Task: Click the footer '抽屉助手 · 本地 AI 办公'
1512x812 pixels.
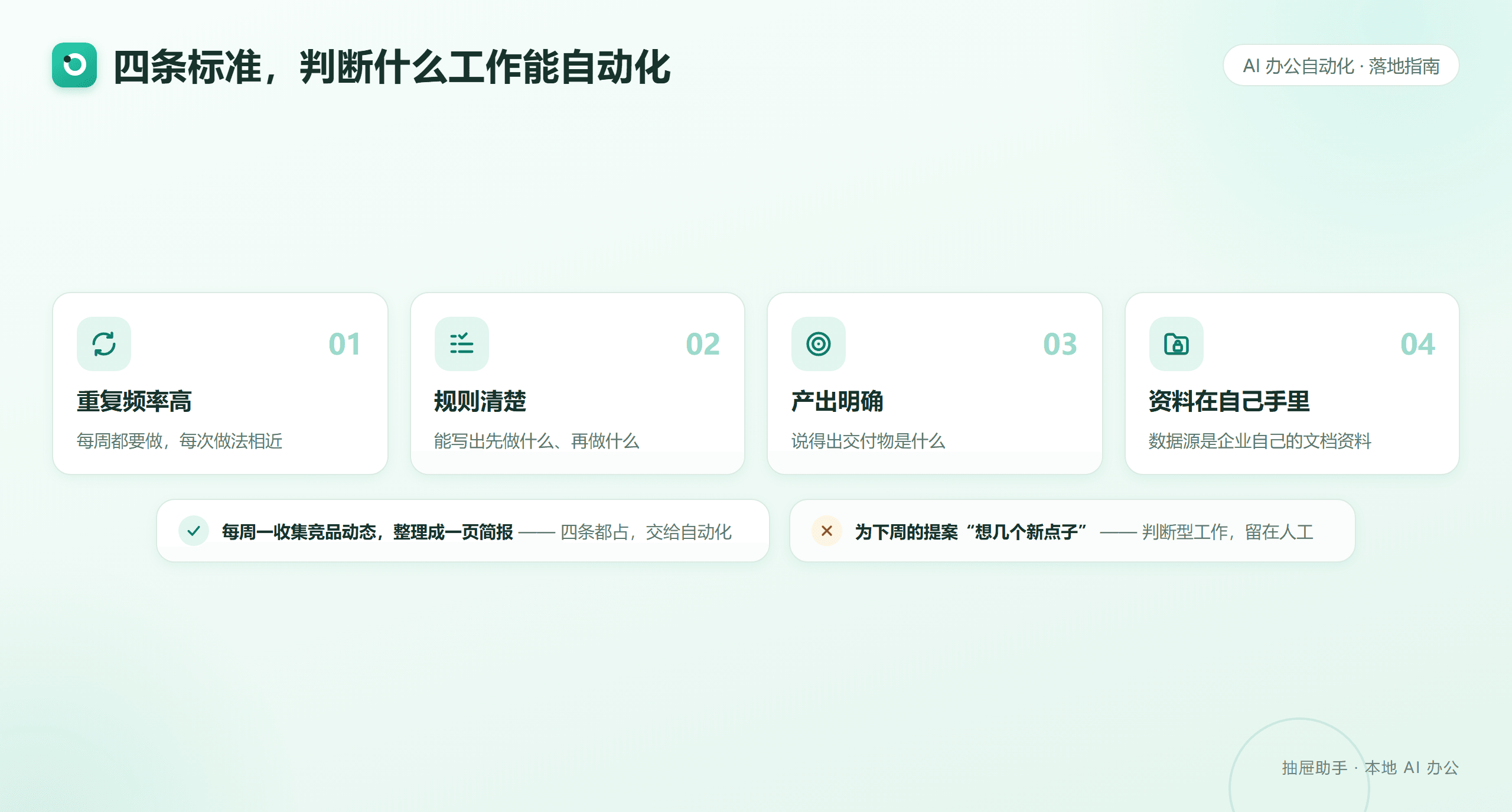Action: (1370, 768)
